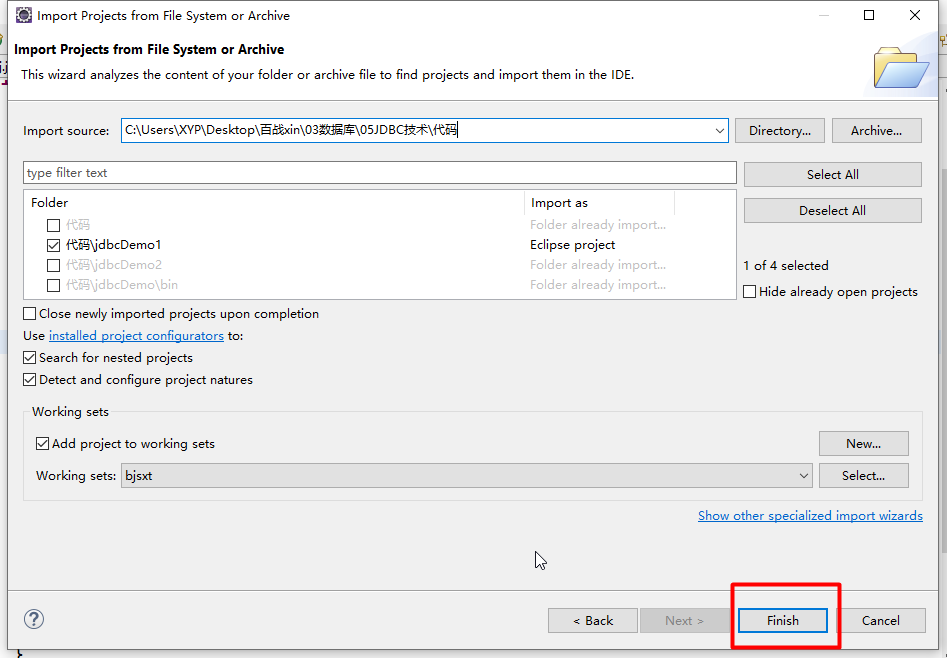Screen dimensions: 947x658
Task: Click the type filter text field
Action: pyautogui.click(x=380, y=173)
